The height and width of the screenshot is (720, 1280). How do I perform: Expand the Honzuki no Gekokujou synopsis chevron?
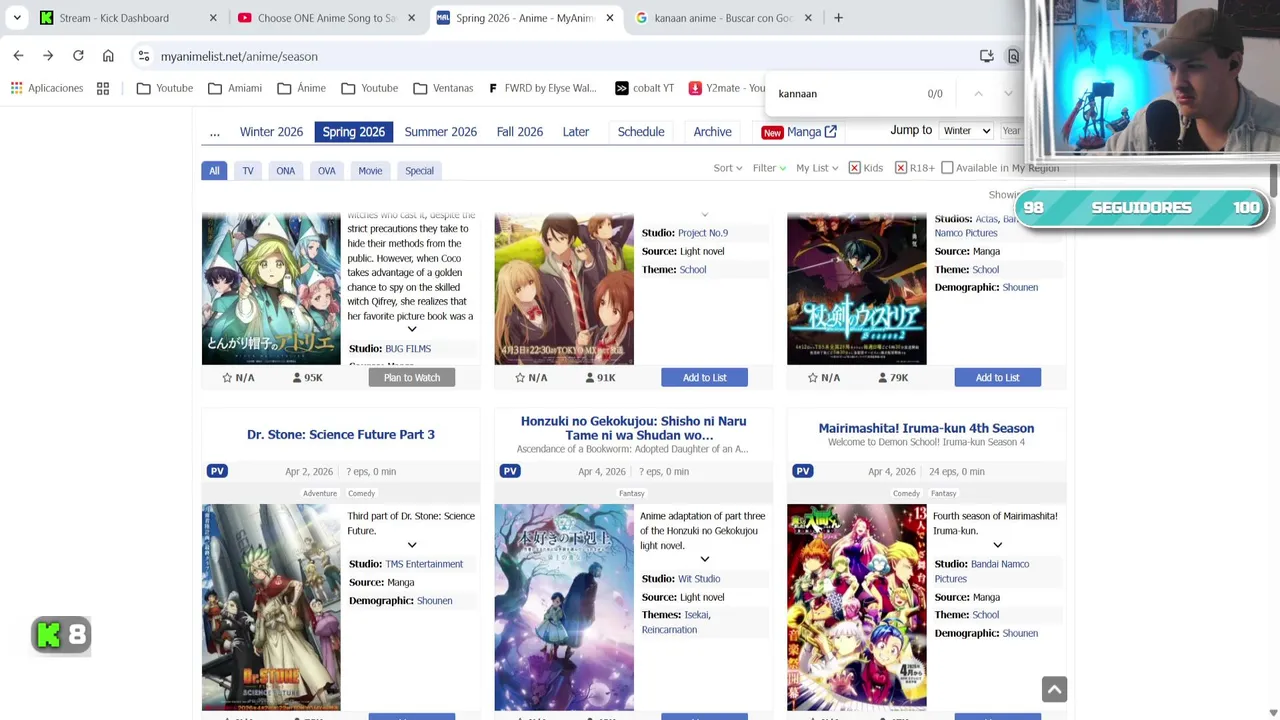pos(705,559)
